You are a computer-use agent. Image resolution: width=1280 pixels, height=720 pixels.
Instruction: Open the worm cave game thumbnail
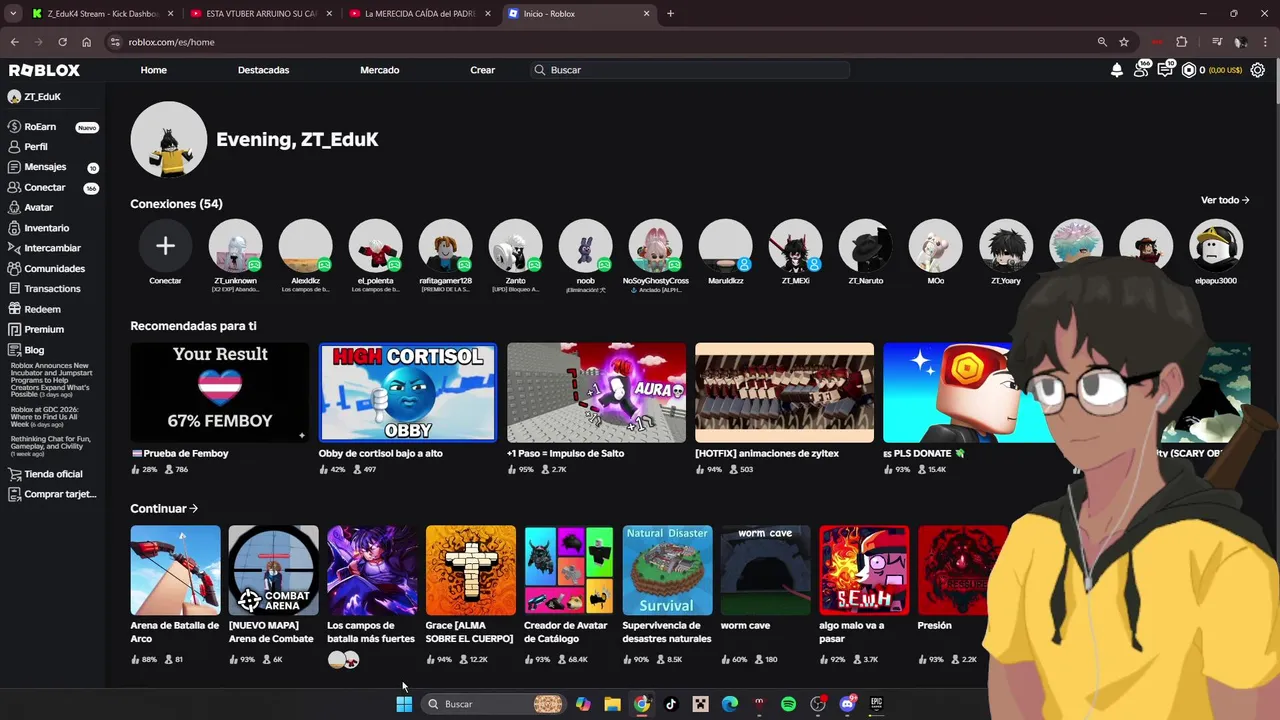[766, 570]
